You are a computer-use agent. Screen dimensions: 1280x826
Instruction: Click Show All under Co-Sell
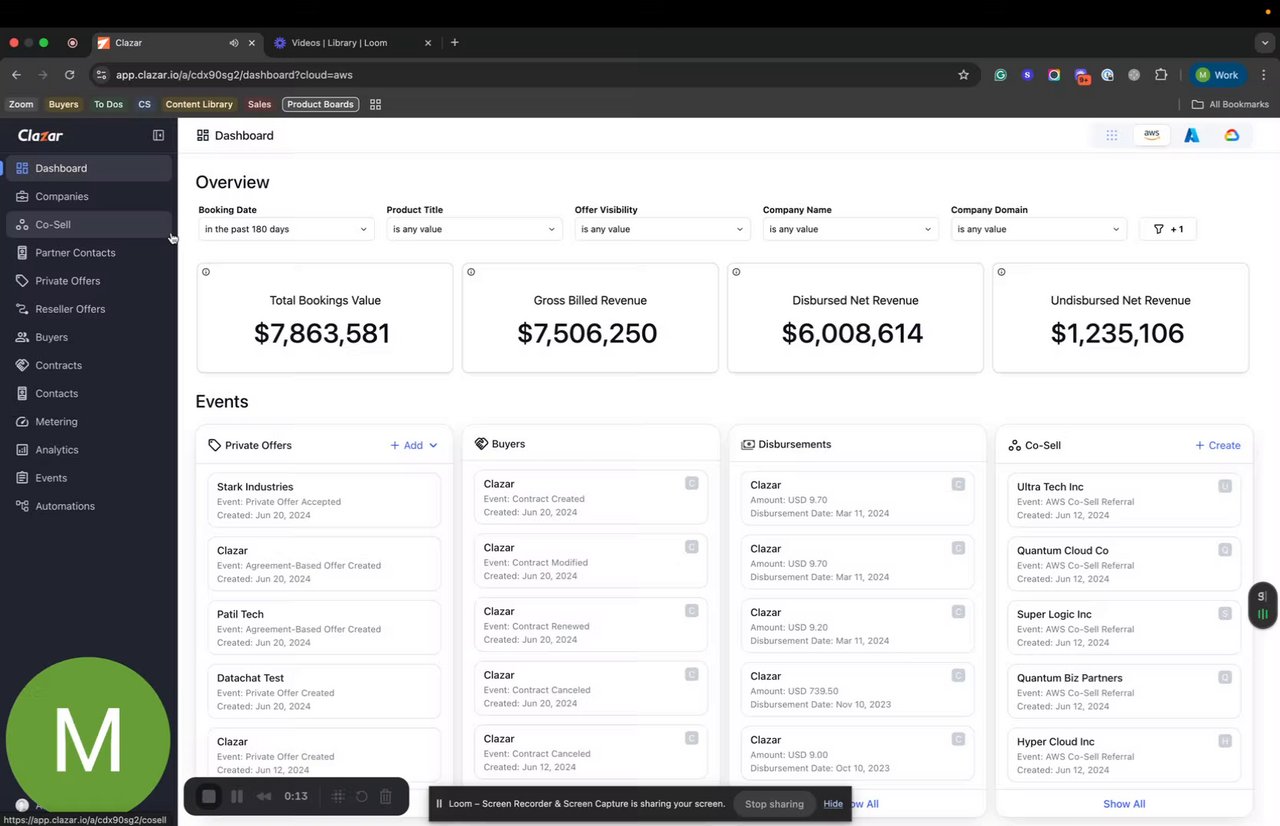(1124, 804)
